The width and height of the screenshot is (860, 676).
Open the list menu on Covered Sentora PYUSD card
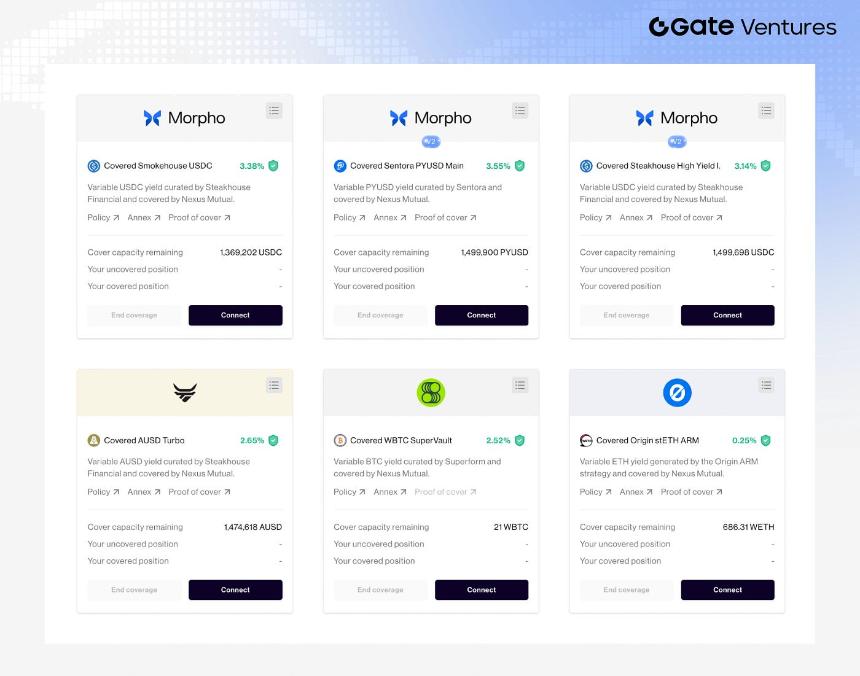[520, 111]
